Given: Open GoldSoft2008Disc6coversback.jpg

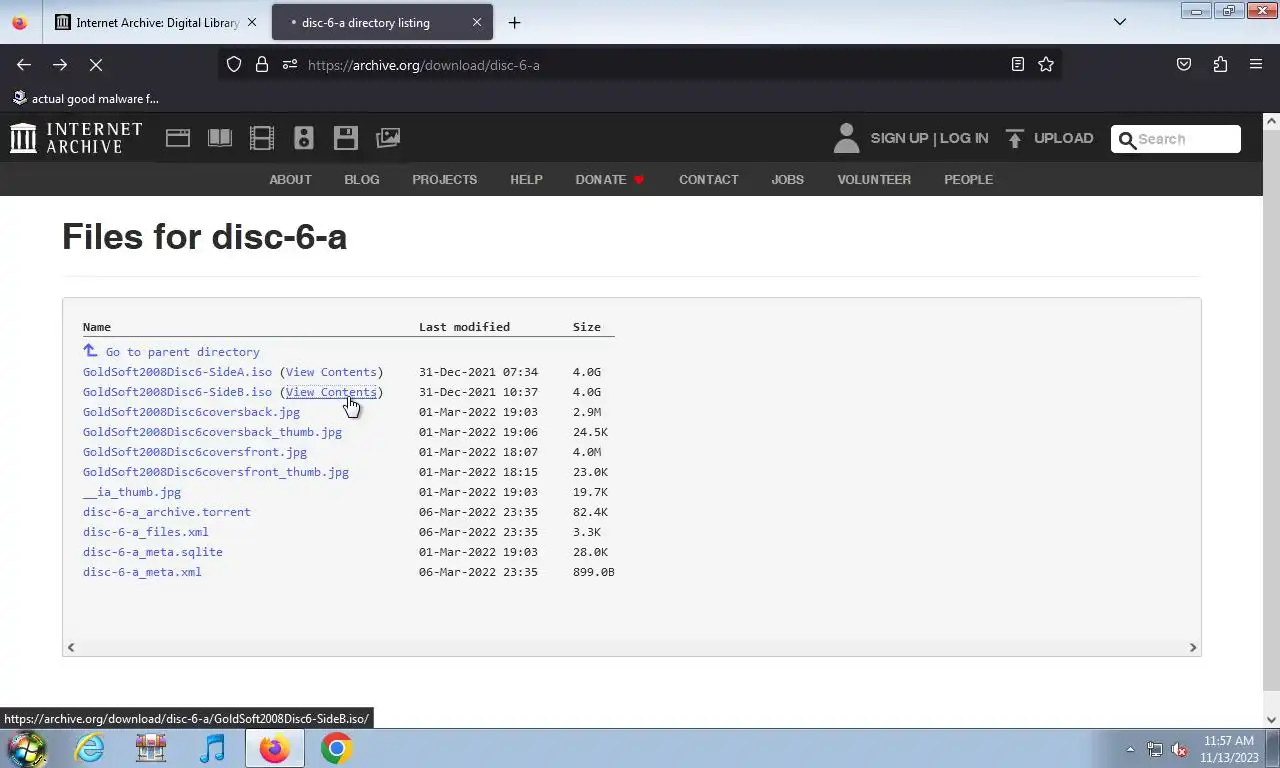Looking at the screenshot, I should click(x=191, y=412).
